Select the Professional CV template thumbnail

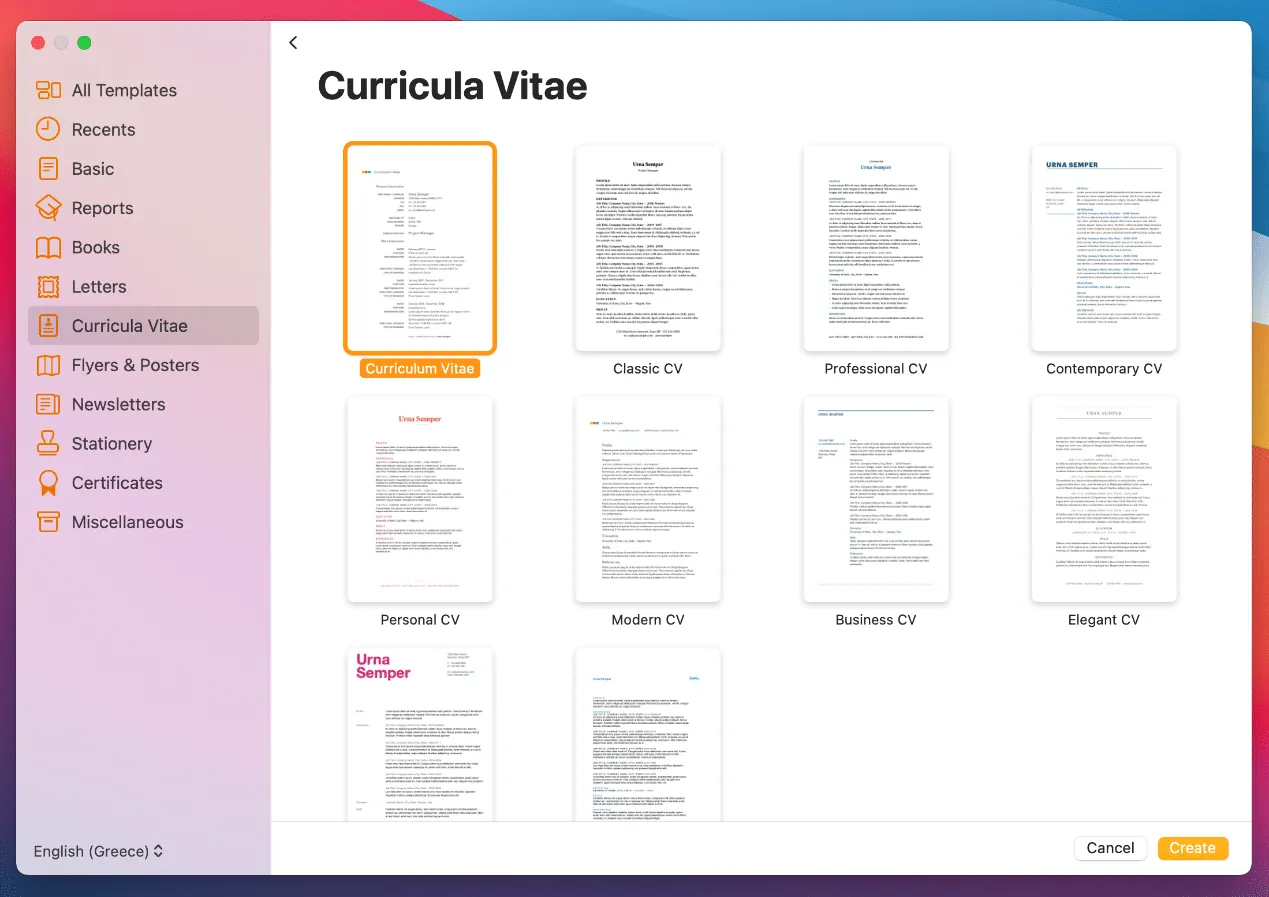click(x=876, y=248)
